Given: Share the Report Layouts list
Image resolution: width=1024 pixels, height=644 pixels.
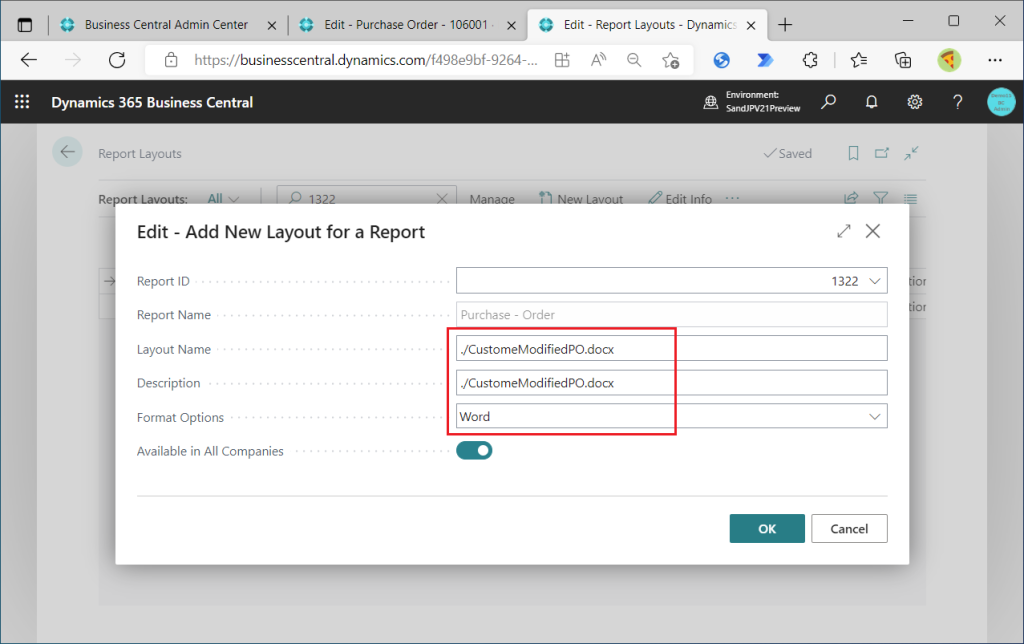Looking at the screenshot, I should click(x=851, y=198).
